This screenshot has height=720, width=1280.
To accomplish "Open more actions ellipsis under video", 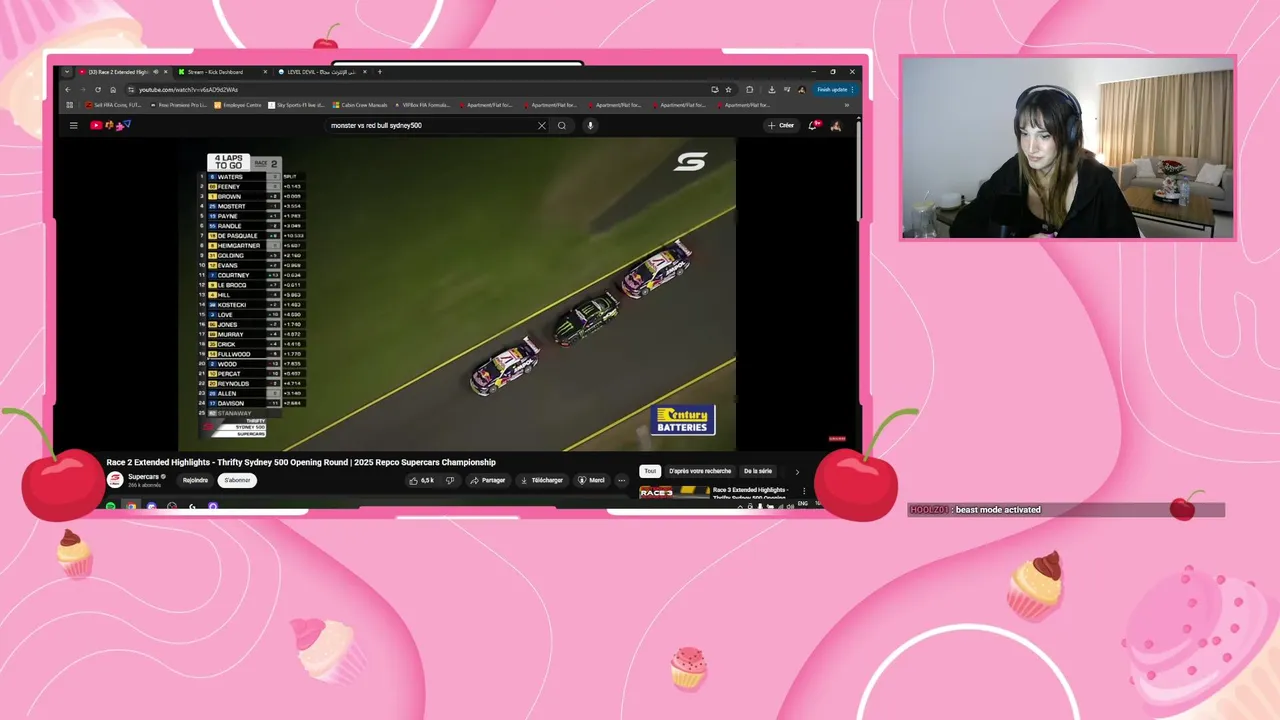I will (621, 480).
